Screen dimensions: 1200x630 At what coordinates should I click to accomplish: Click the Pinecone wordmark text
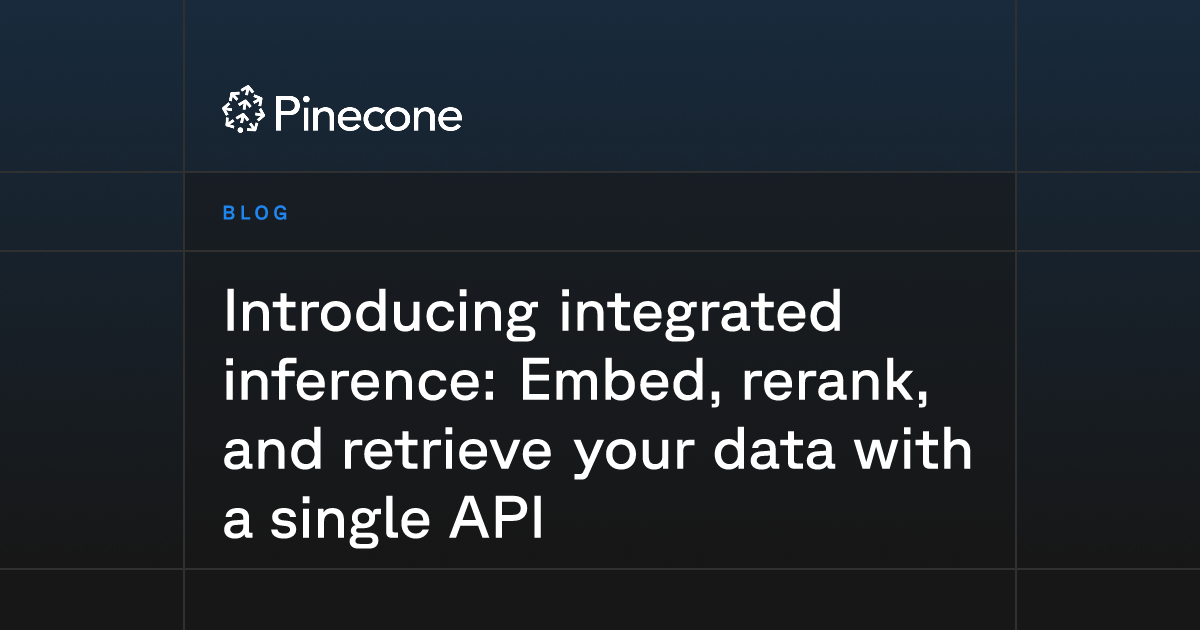point(367,115)
